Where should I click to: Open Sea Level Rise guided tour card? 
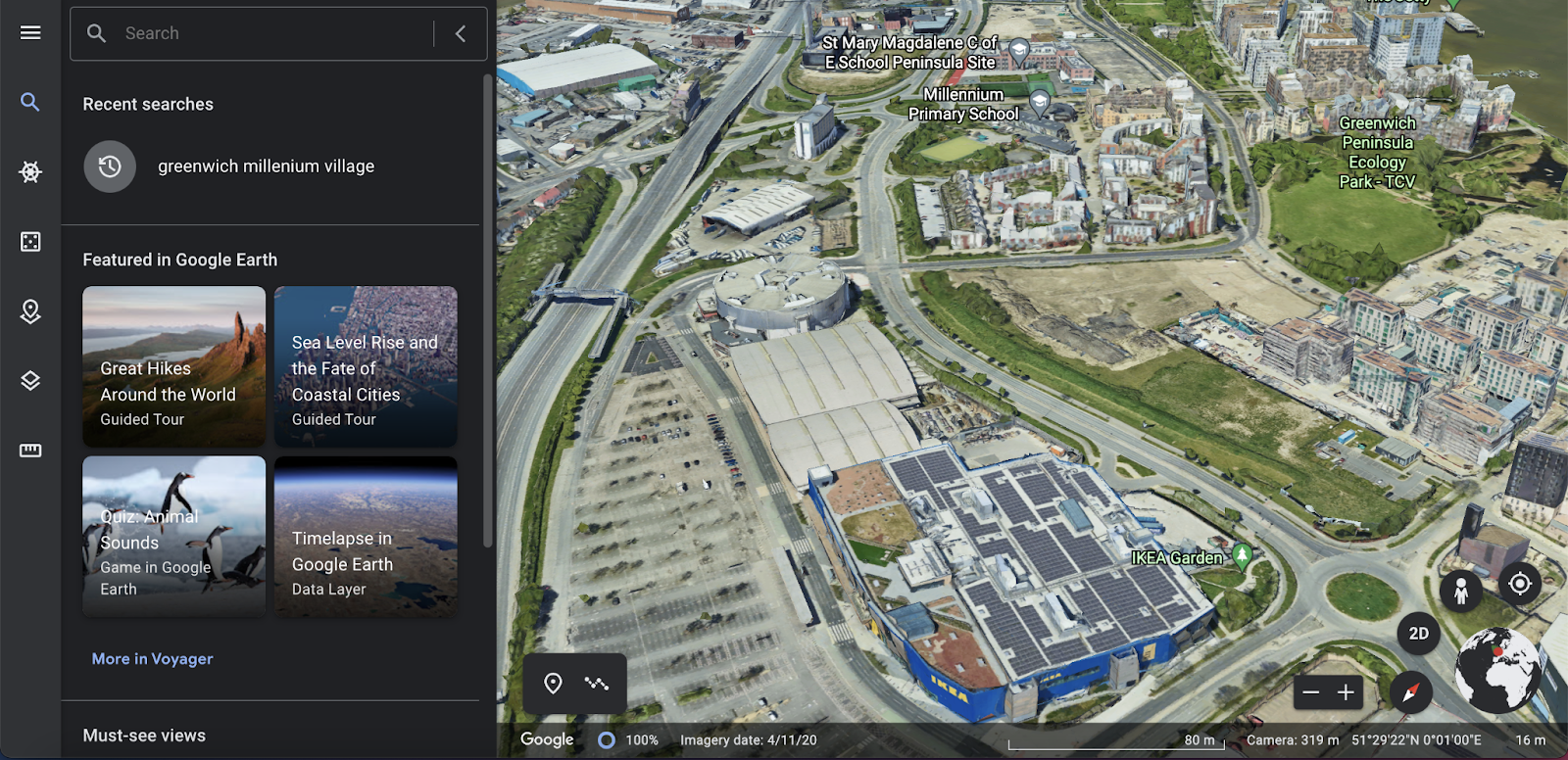(366, 366)
